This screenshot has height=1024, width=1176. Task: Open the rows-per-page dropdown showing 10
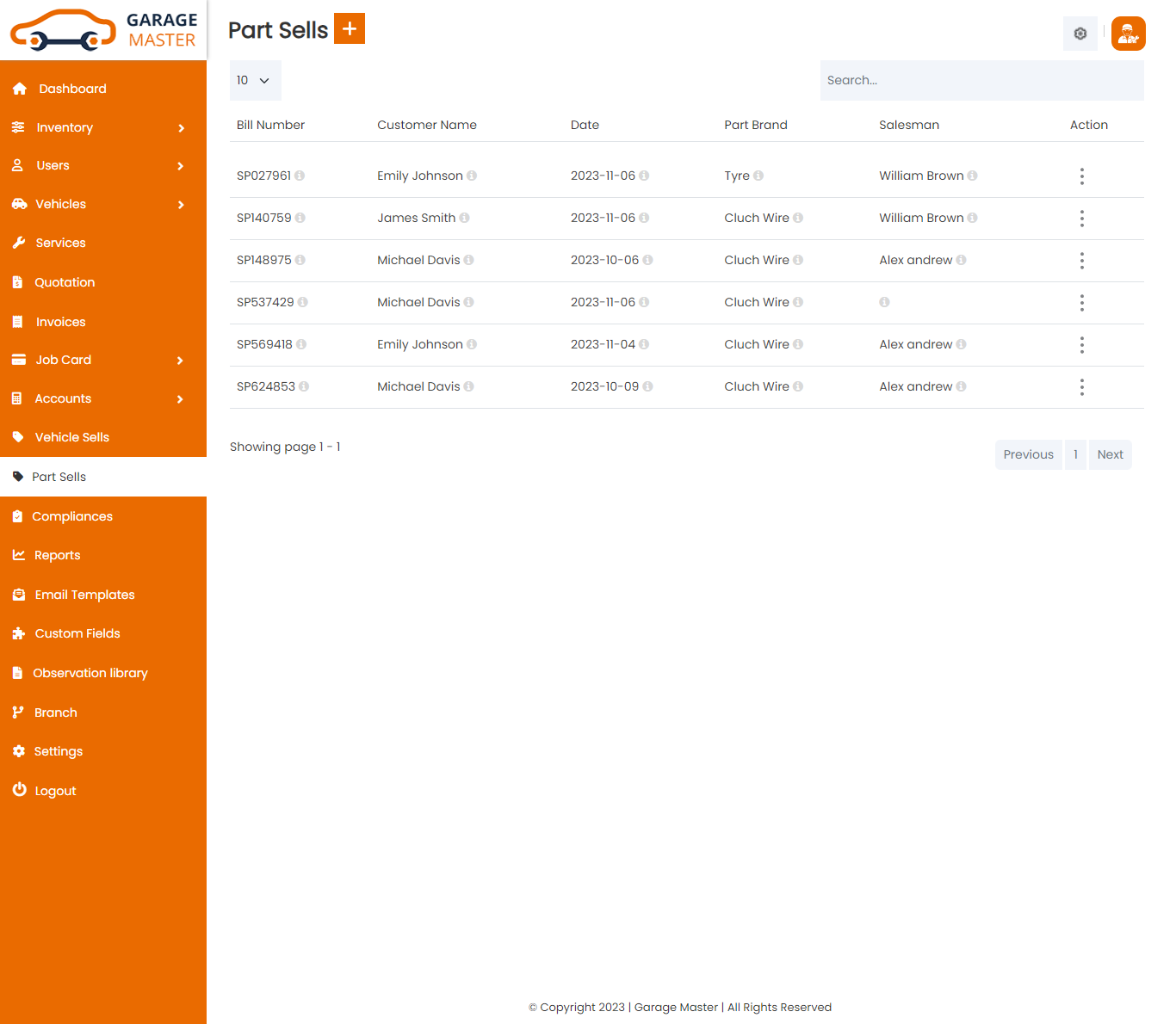[255, 80]
